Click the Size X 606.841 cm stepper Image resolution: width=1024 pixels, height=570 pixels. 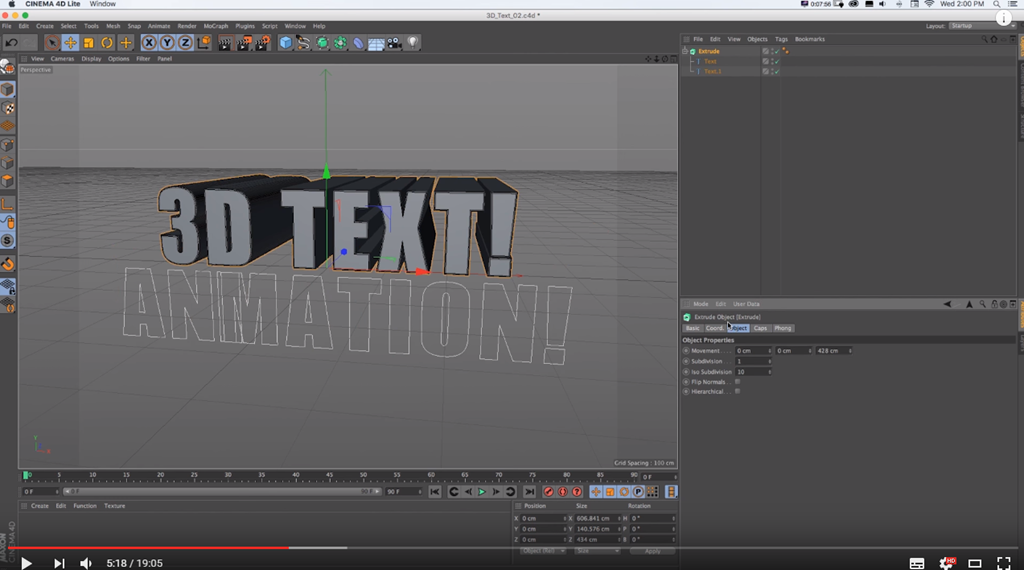(619, 518)
